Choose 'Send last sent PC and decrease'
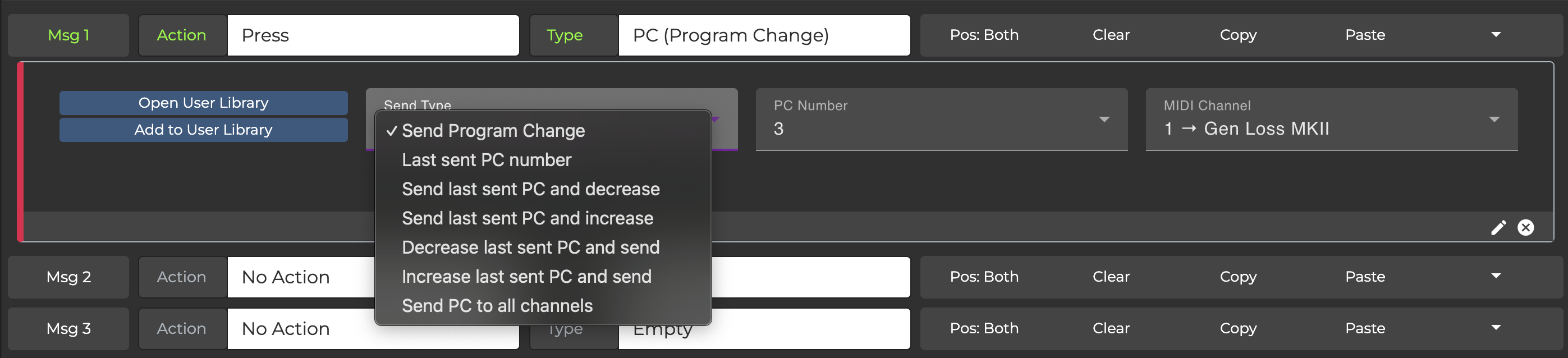The image size is (1568, 358). [530, 189]
